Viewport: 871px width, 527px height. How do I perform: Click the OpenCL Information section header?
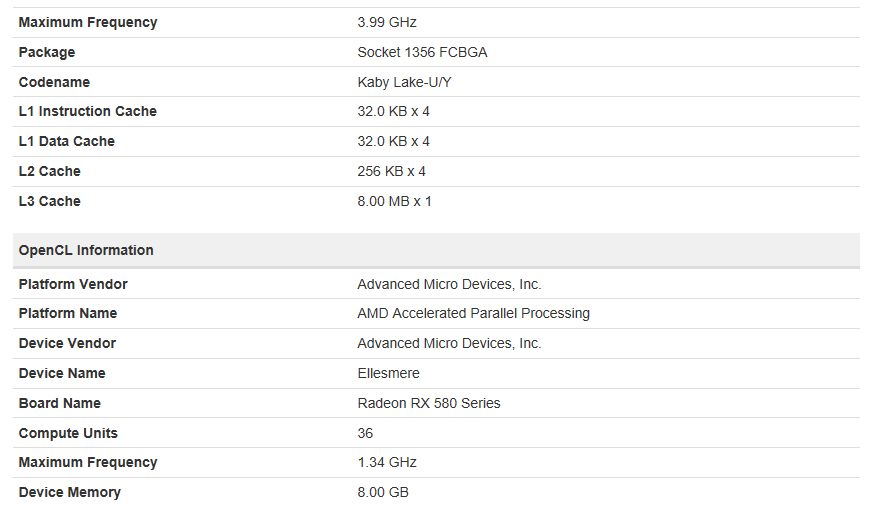coord(436,250)
